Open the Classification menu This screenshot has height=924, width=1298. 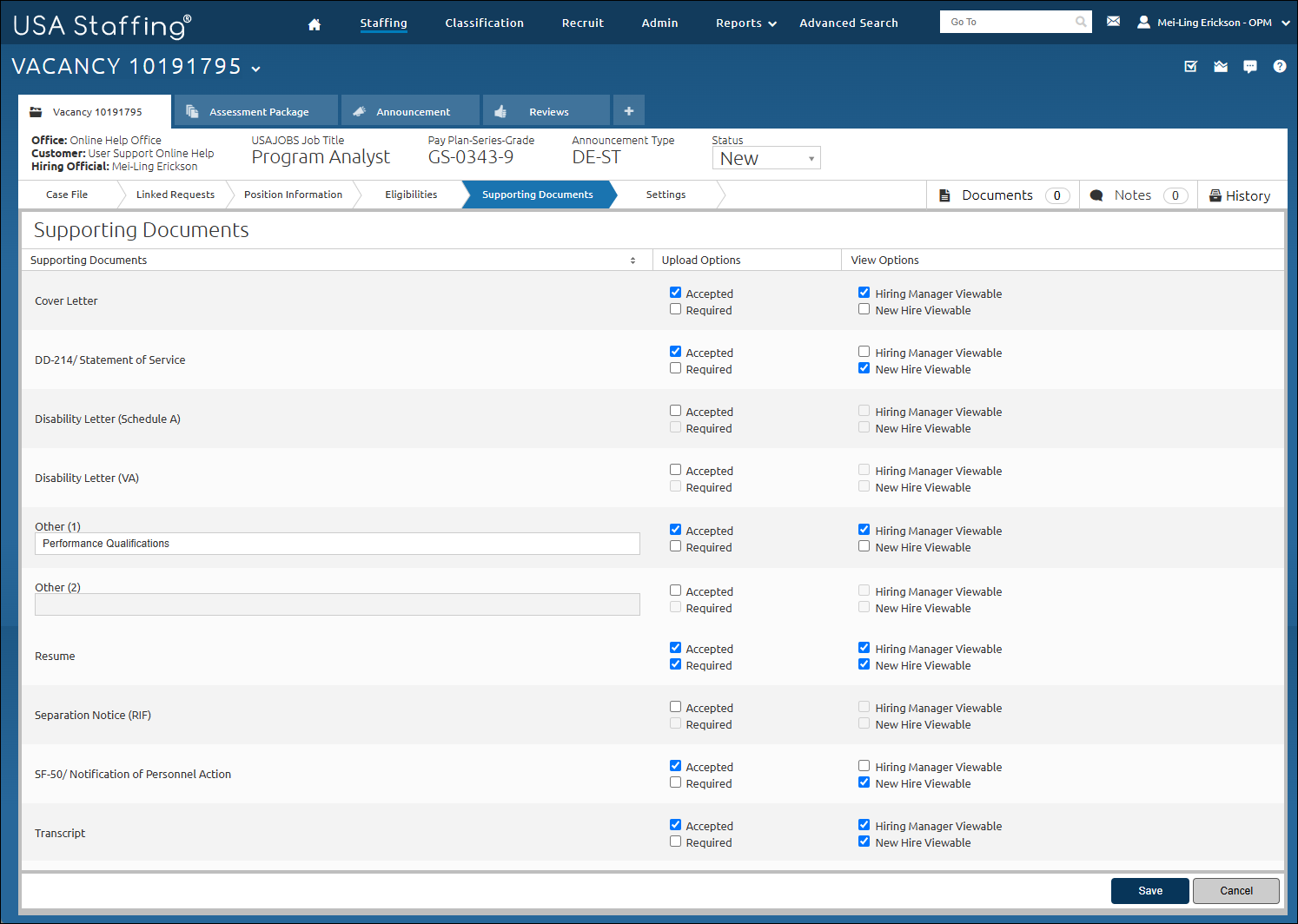coord(484,23)
